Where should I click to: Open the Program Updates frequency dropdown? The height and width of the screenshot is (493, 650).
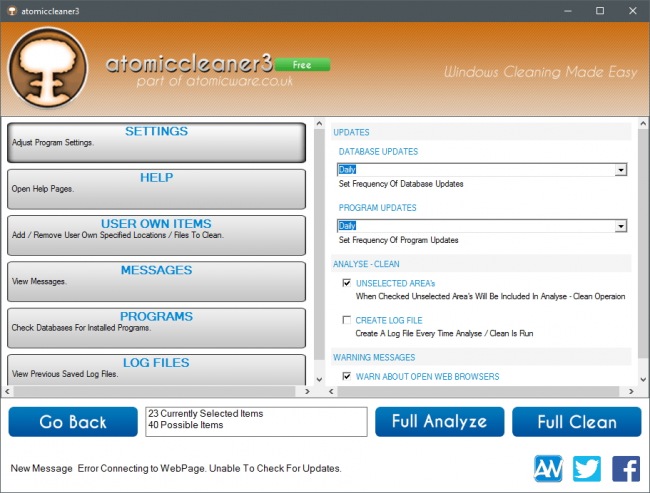tap(621, 226)
